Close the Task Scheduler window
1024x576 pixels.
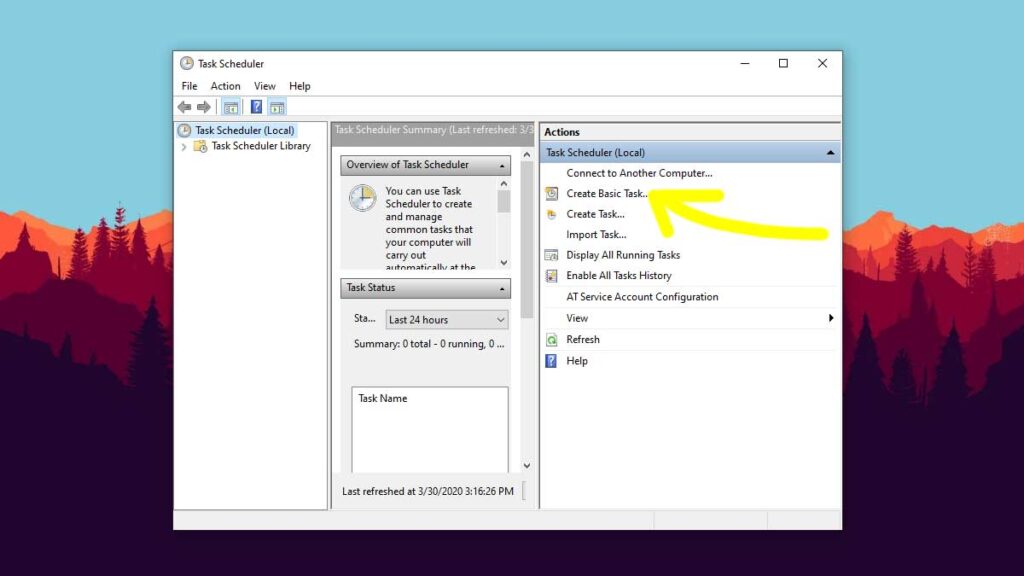tap(822, 63)
